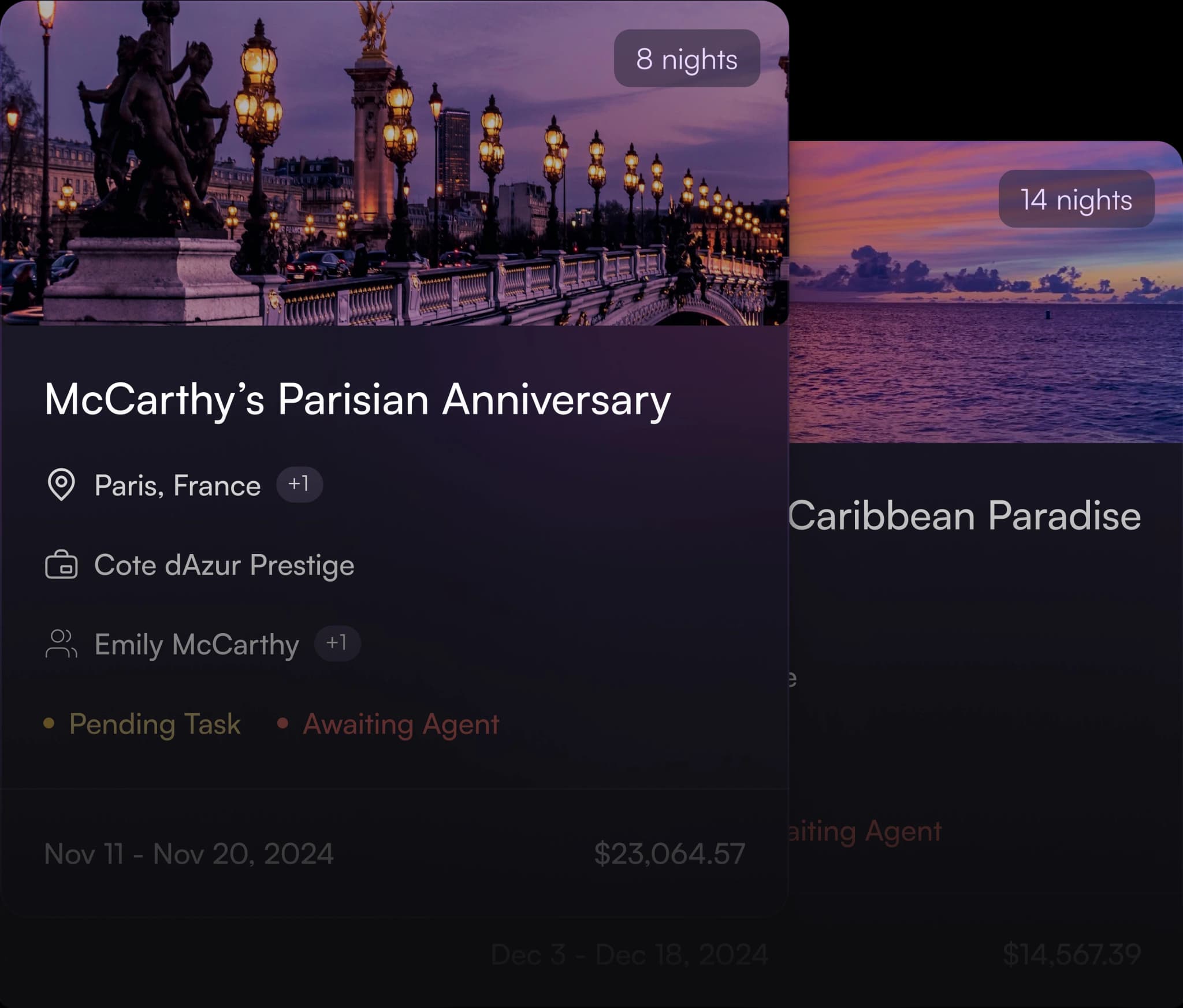Select the Paris, France destination label
The image size is (1183, 1008).
[177, 485]
